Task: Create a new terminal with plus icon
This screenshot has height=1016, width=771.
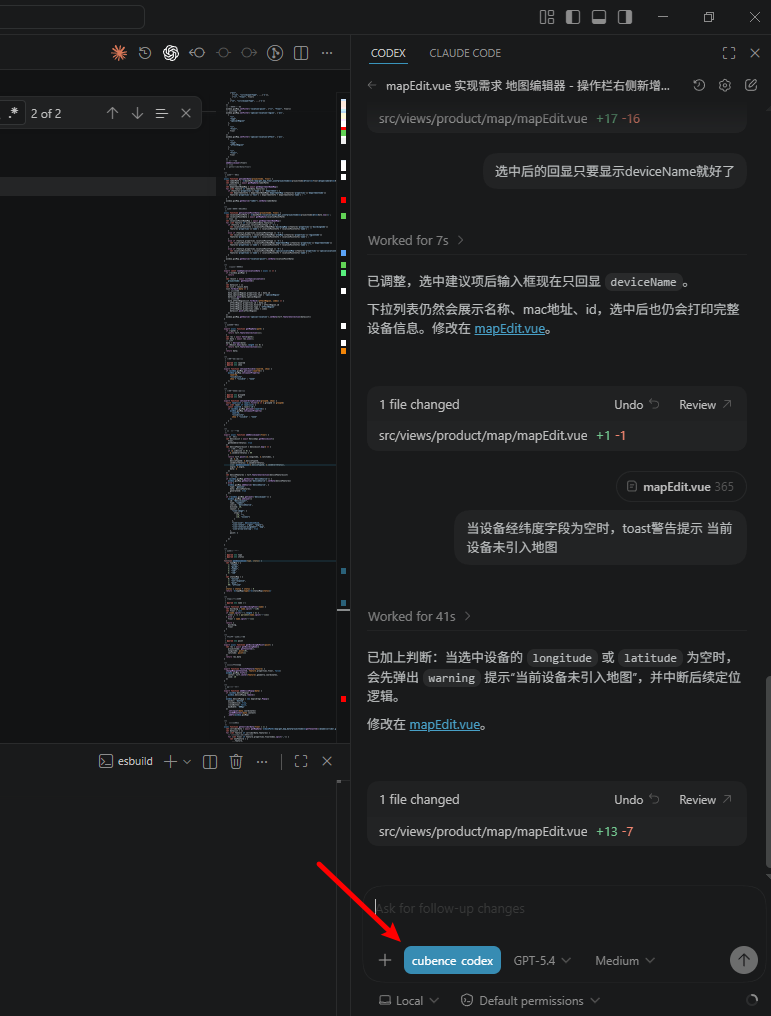Action: coord(170,761)
